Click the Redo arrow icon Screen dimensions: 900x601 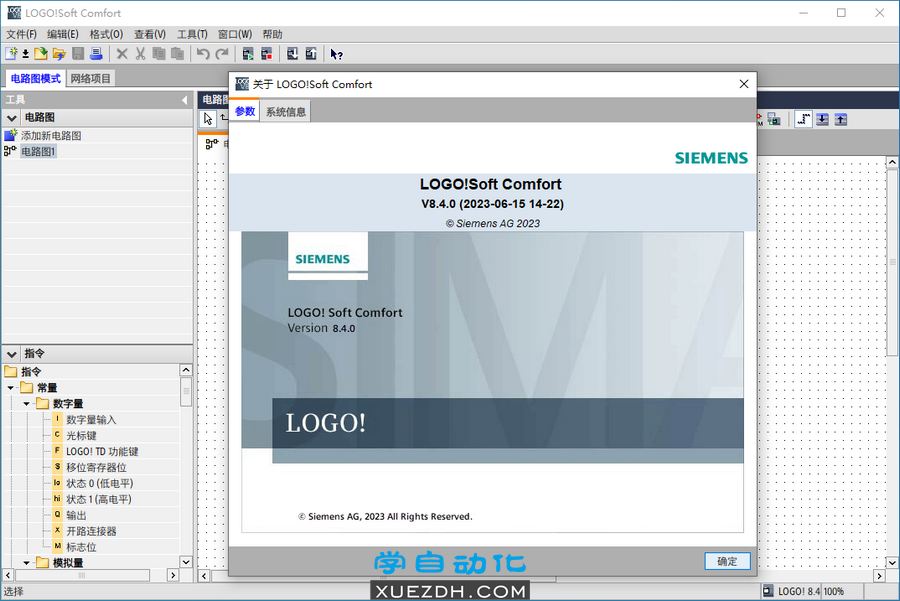tap(222, 54)
